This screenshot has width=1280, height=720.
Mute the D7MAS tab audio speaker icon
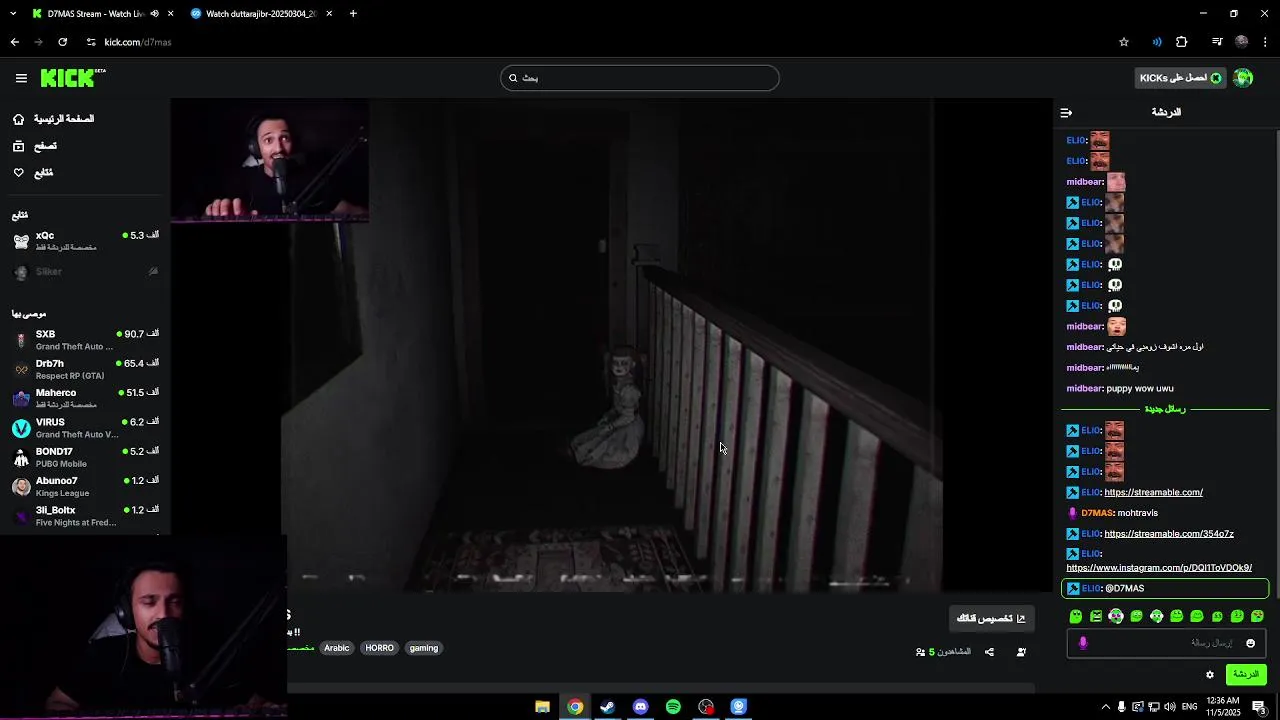click(x=154, y=14)
